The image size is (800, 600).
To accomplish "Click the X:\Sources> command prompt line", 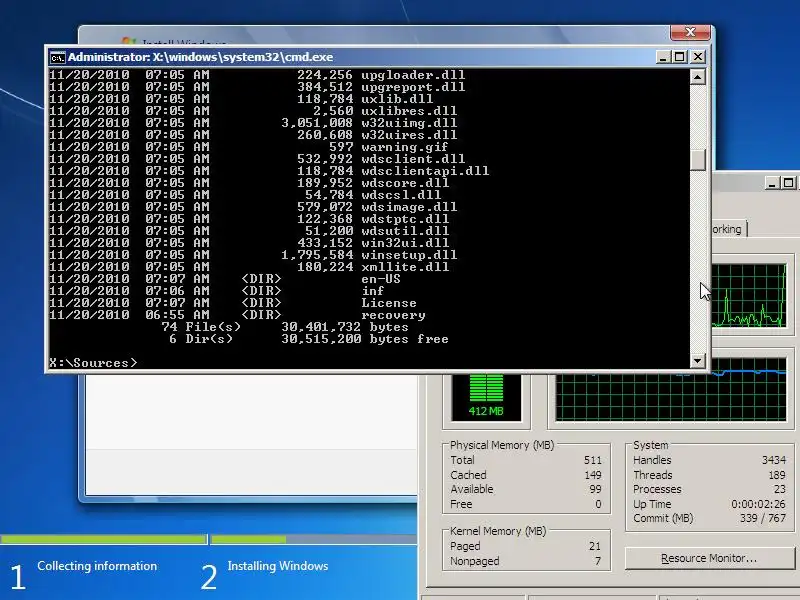I will pyautogui.click(x=93, y=363).
